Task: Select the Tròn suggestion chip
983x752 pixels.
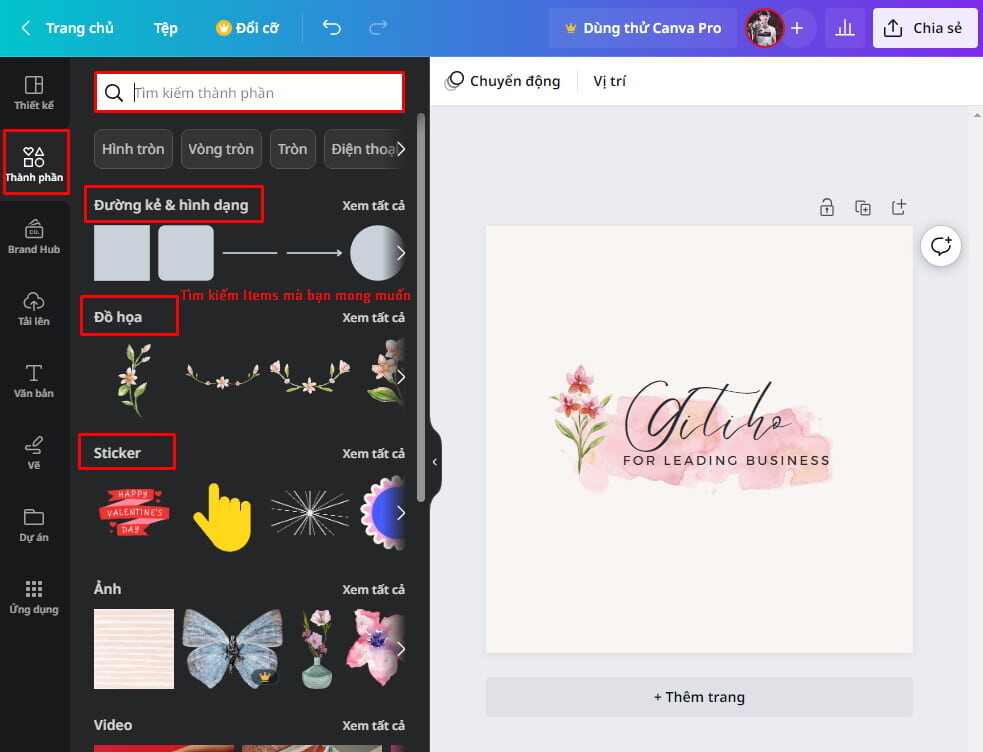Action: [x=293, y=149]
